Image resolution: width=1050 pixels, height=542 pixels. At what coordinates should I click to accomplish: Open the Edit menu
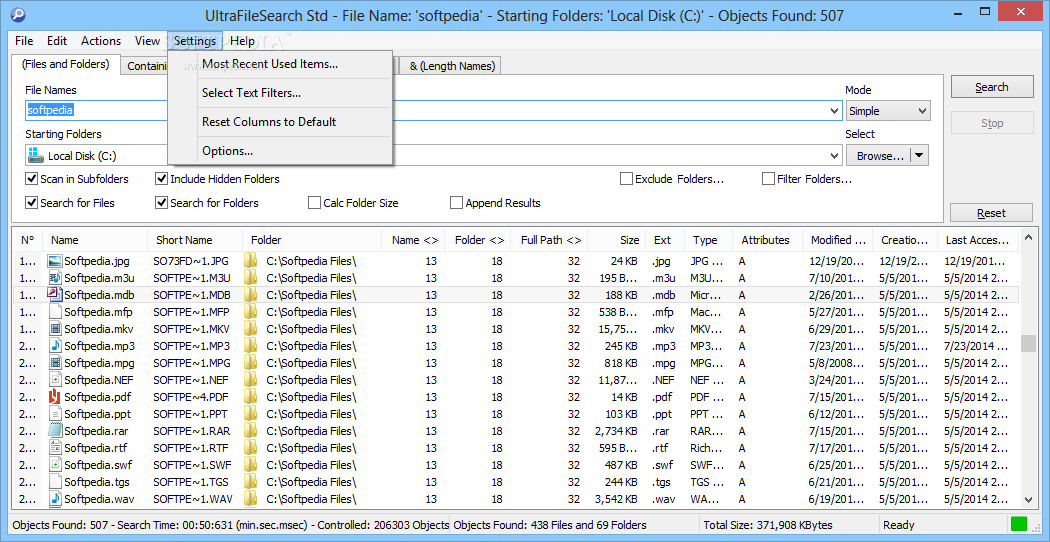pos(57,41)
